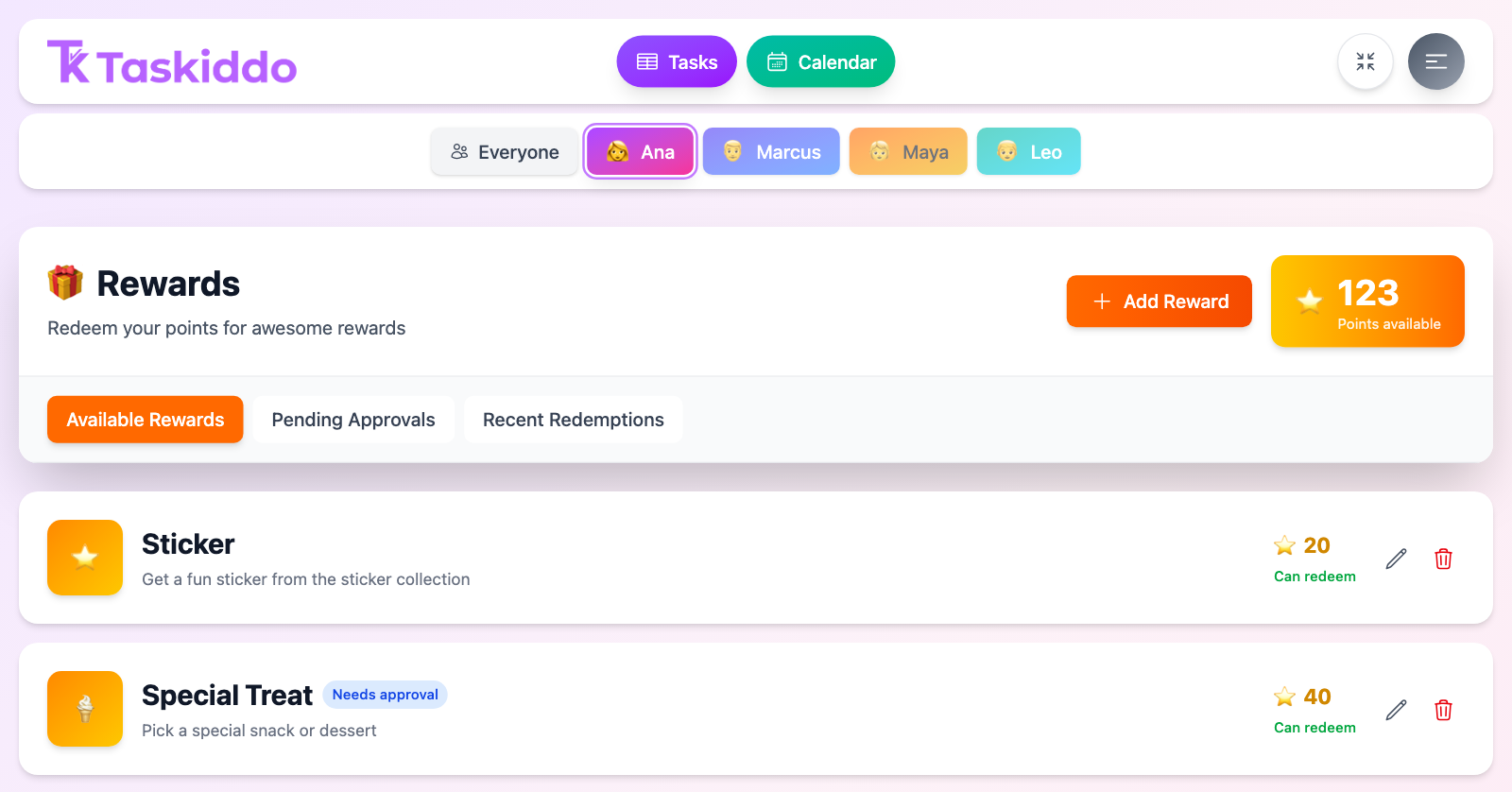Screen dimensions: 1512x792
Task: Click the Sticker reward title
Action: click(188, 544)
